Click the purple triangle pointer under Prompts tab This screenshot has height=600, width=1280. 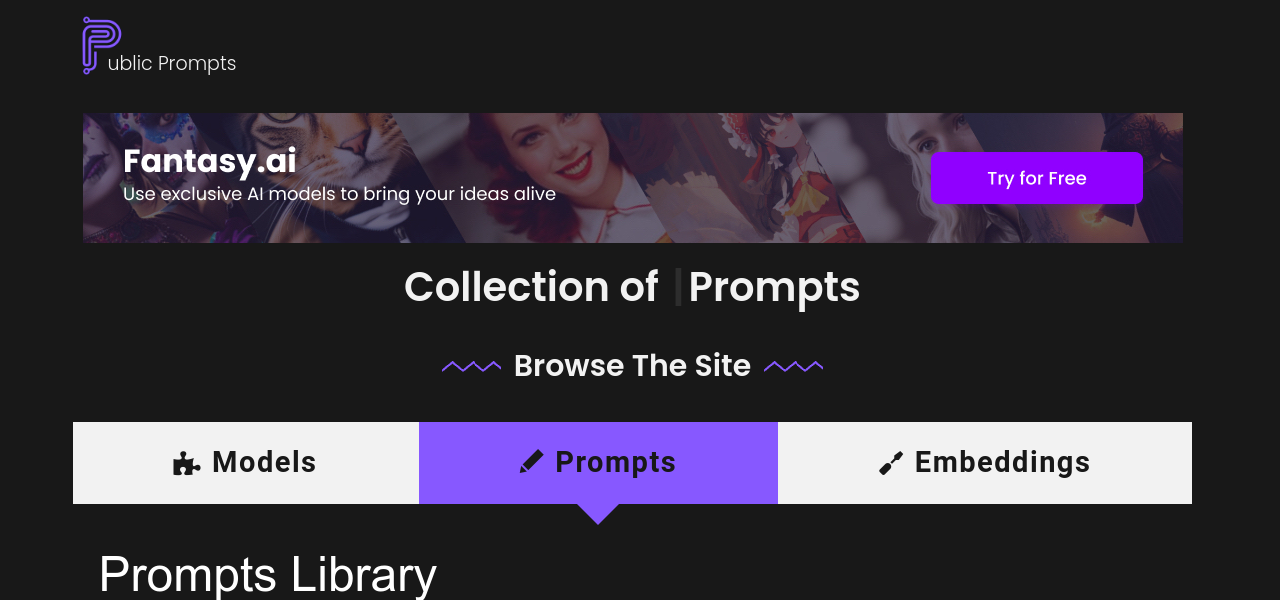point(598,514)
